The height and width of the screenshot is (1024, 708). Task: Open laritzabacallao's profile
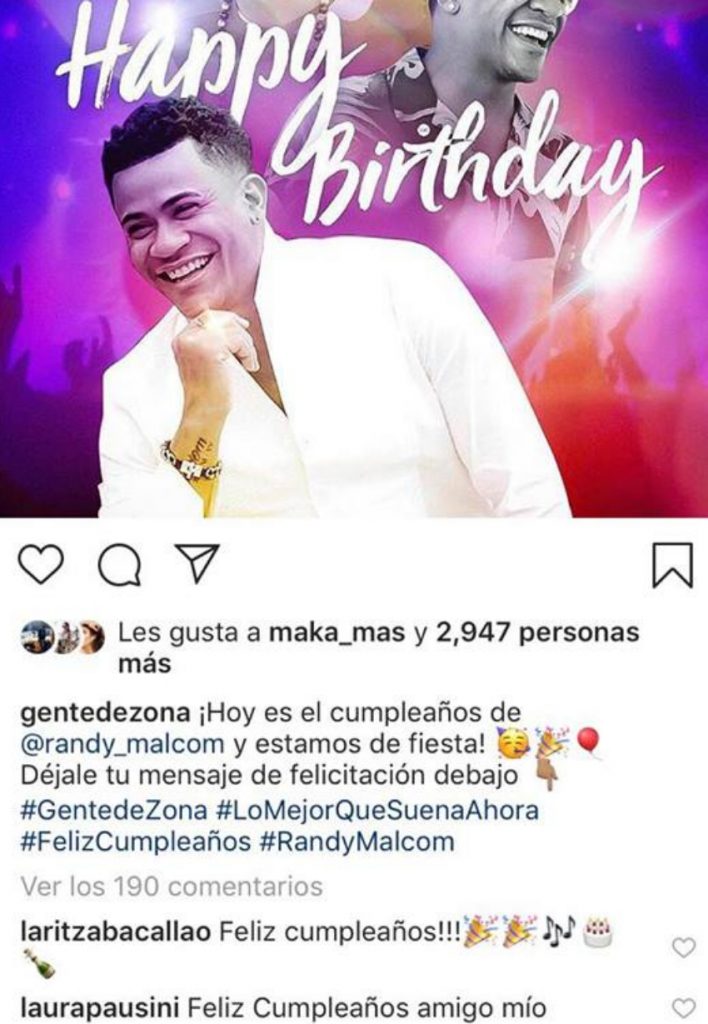pos(116,932)
